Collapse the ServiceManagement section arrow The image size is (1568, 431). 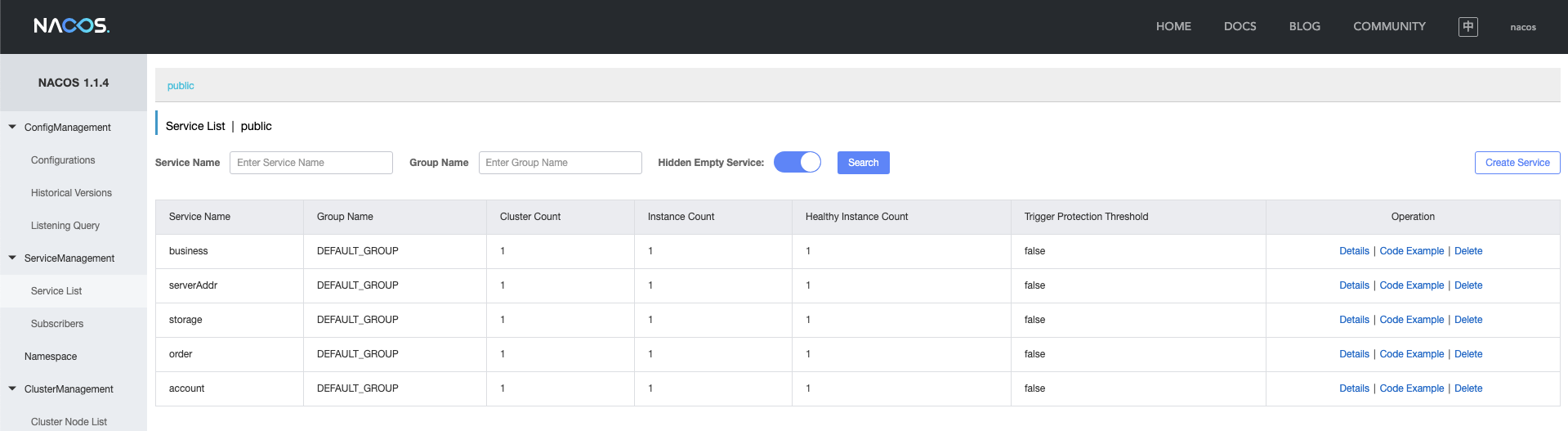point(12,258)
